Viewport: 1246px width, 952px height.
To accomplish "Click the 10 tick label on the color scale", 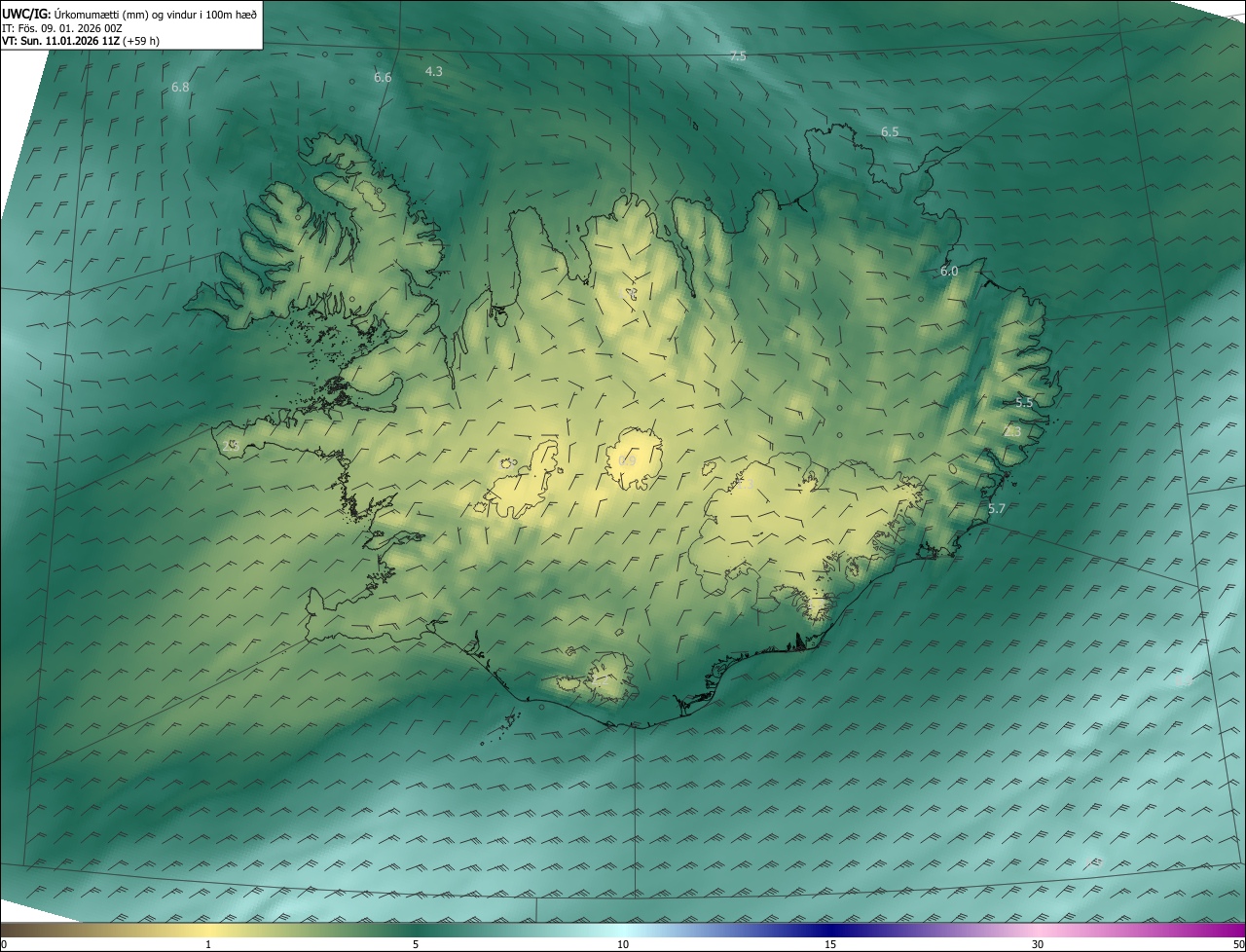I will (x=623, y=944).
